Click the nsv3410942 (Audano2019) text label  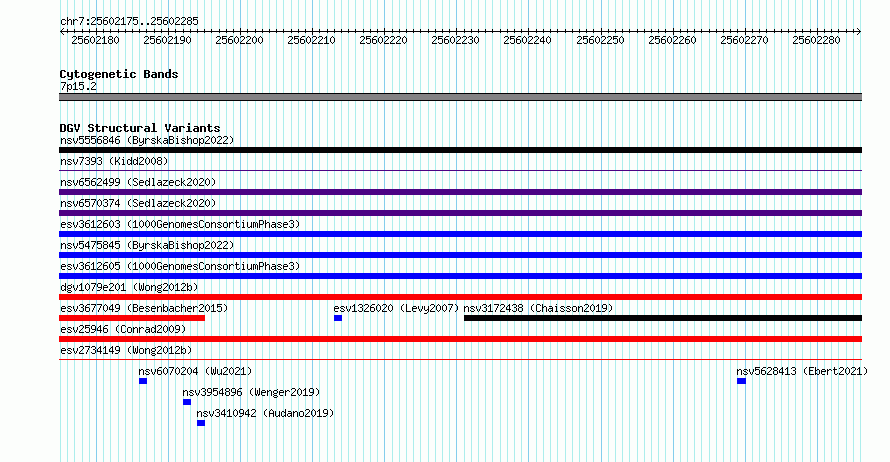click(x=265, y=413)
